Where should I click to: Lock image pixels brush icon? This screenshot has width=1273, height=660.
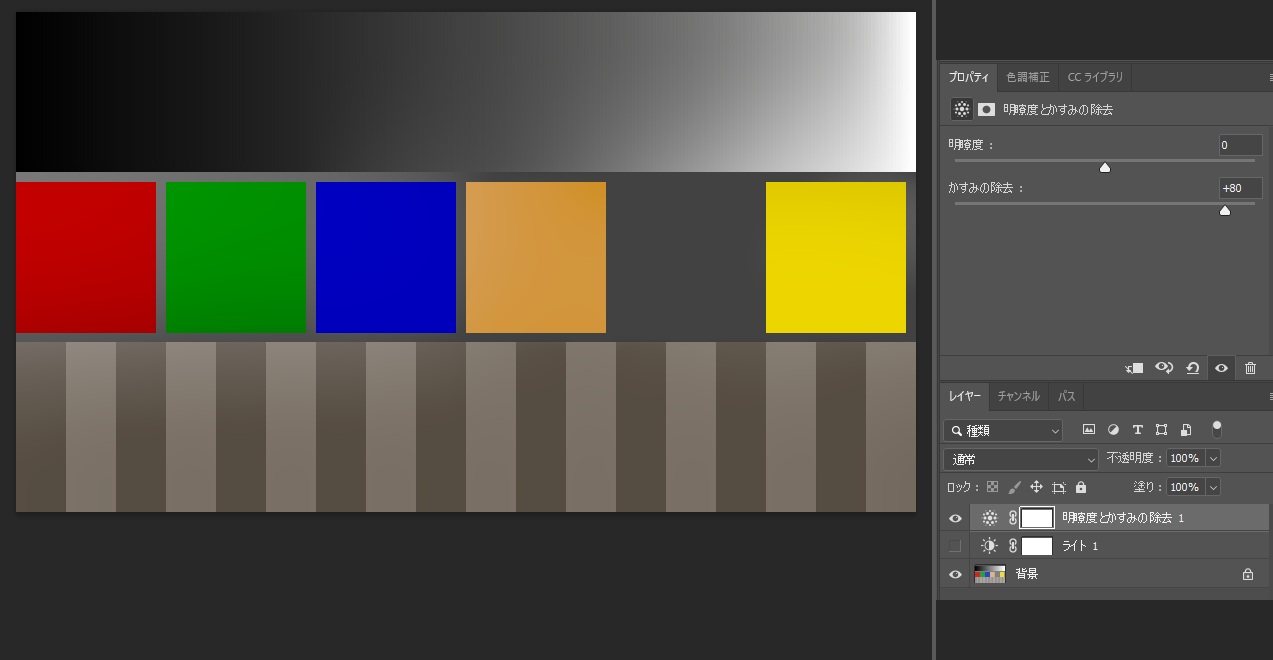pos(1014,487)
